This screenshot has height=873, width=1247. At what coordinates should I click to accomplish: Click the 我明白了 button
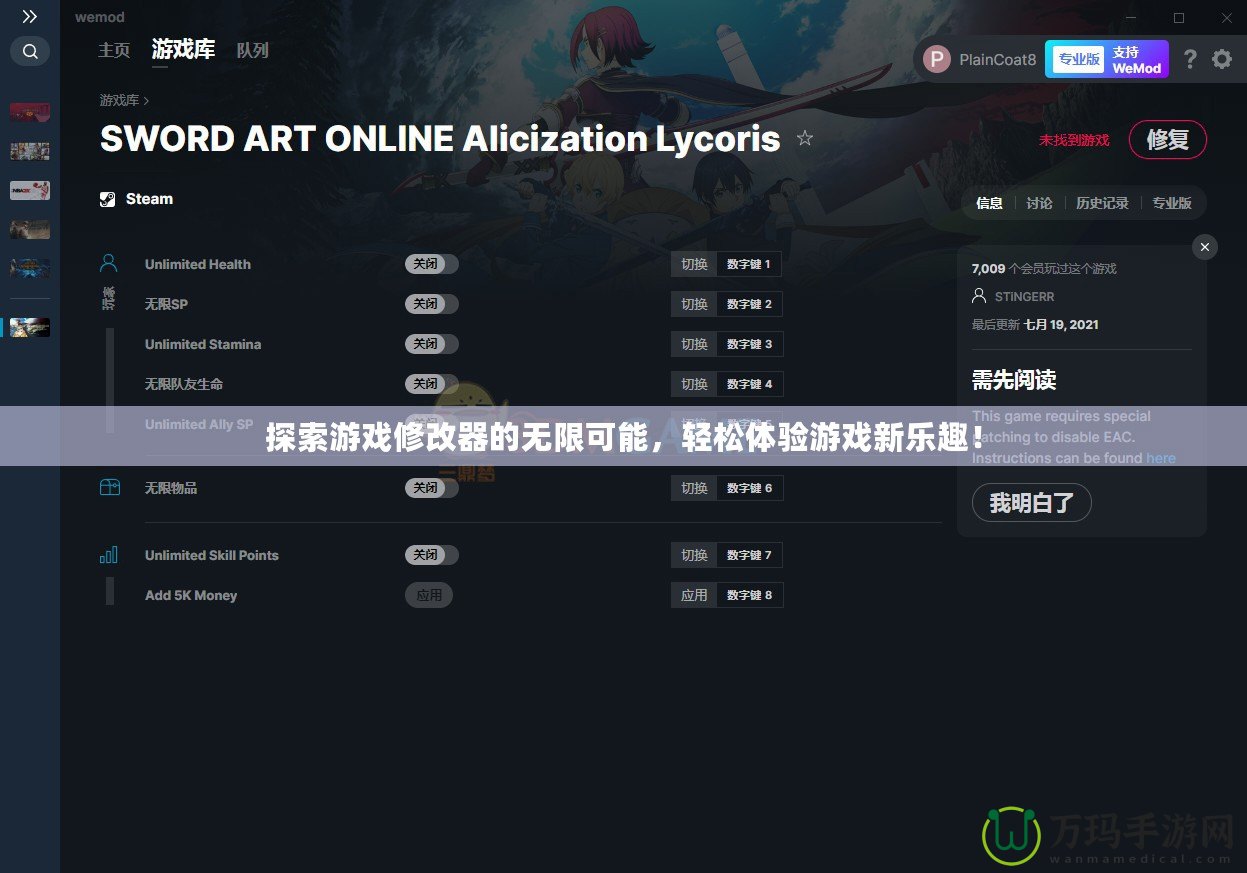1031,503
